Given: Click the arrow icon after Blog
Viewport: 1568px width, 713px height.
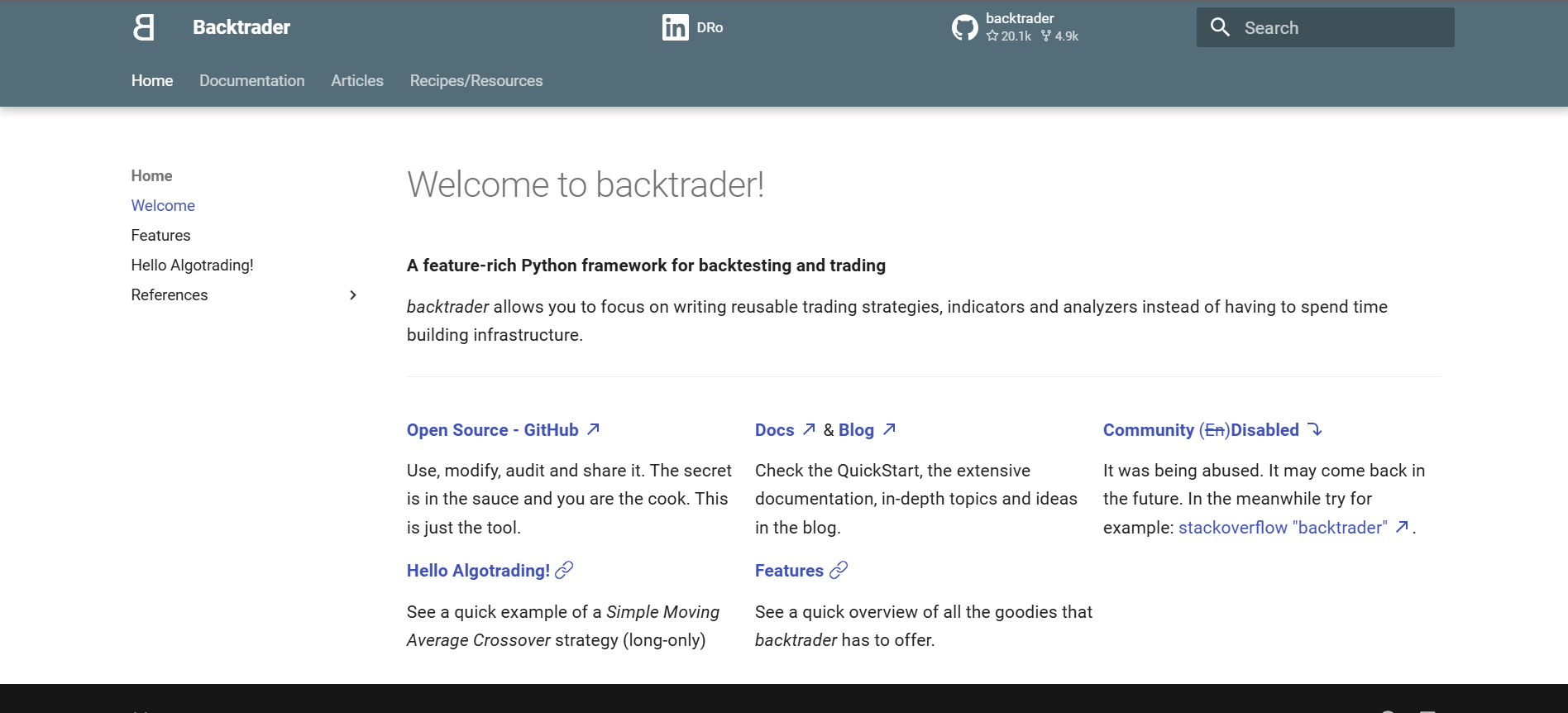Looking at the screenshot, I should 889,429.
